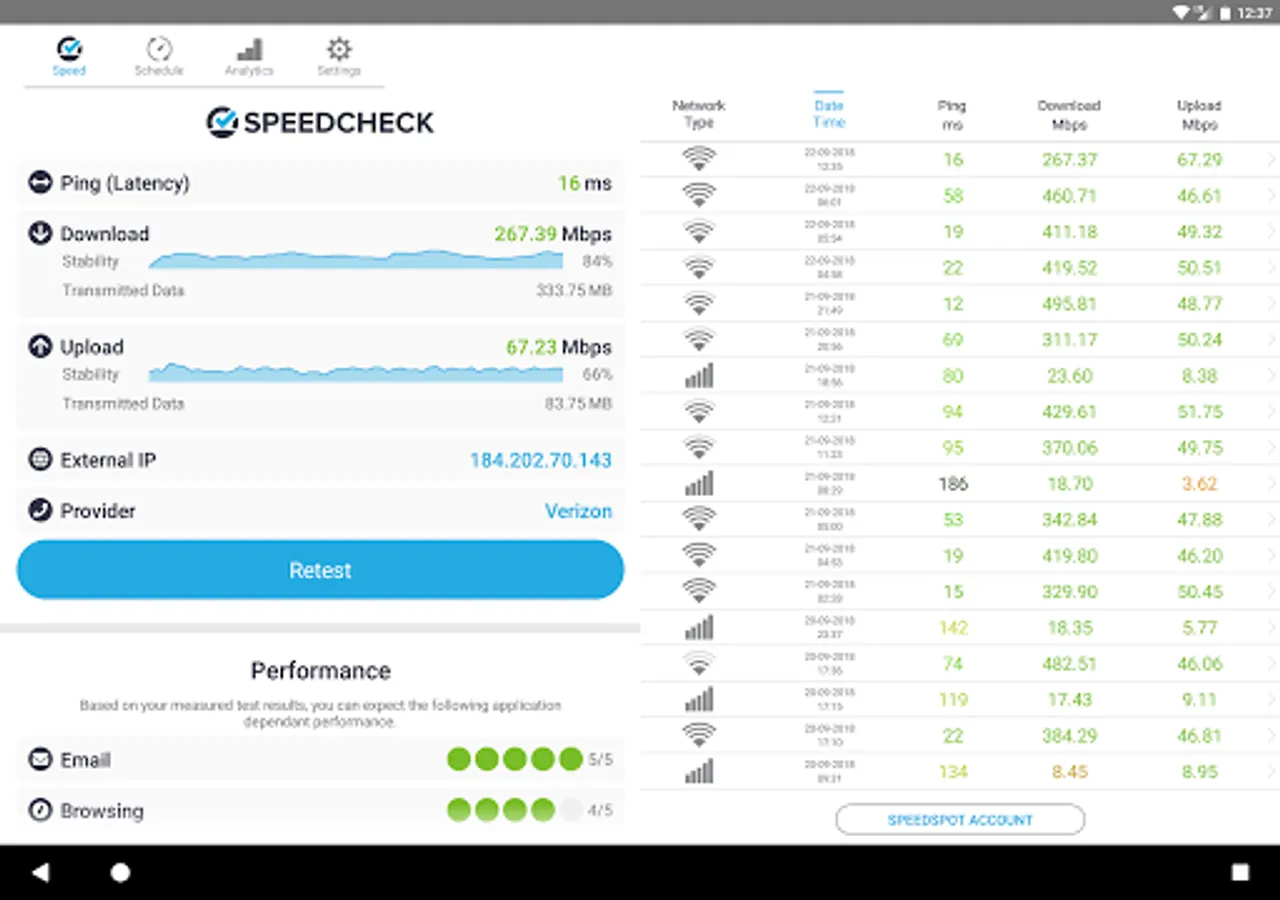
Task: Expand the 460.71 result row chevron
Action: (x=1272, y=195)
